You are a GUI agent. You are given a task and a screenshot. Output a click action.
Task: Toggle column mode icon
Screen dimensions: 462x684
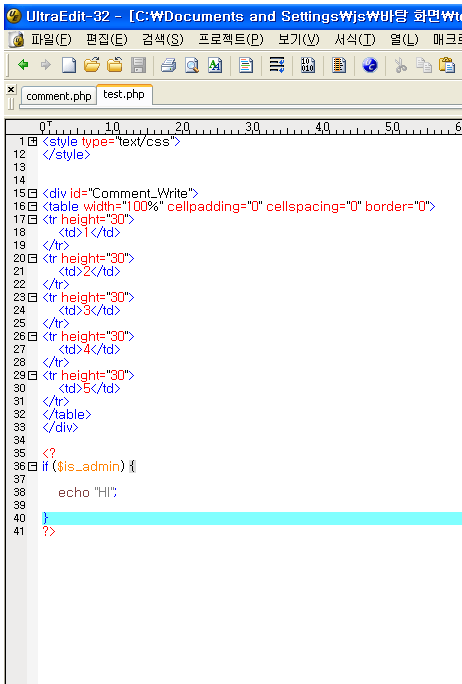pyautogui.click(x=339, y=65)
